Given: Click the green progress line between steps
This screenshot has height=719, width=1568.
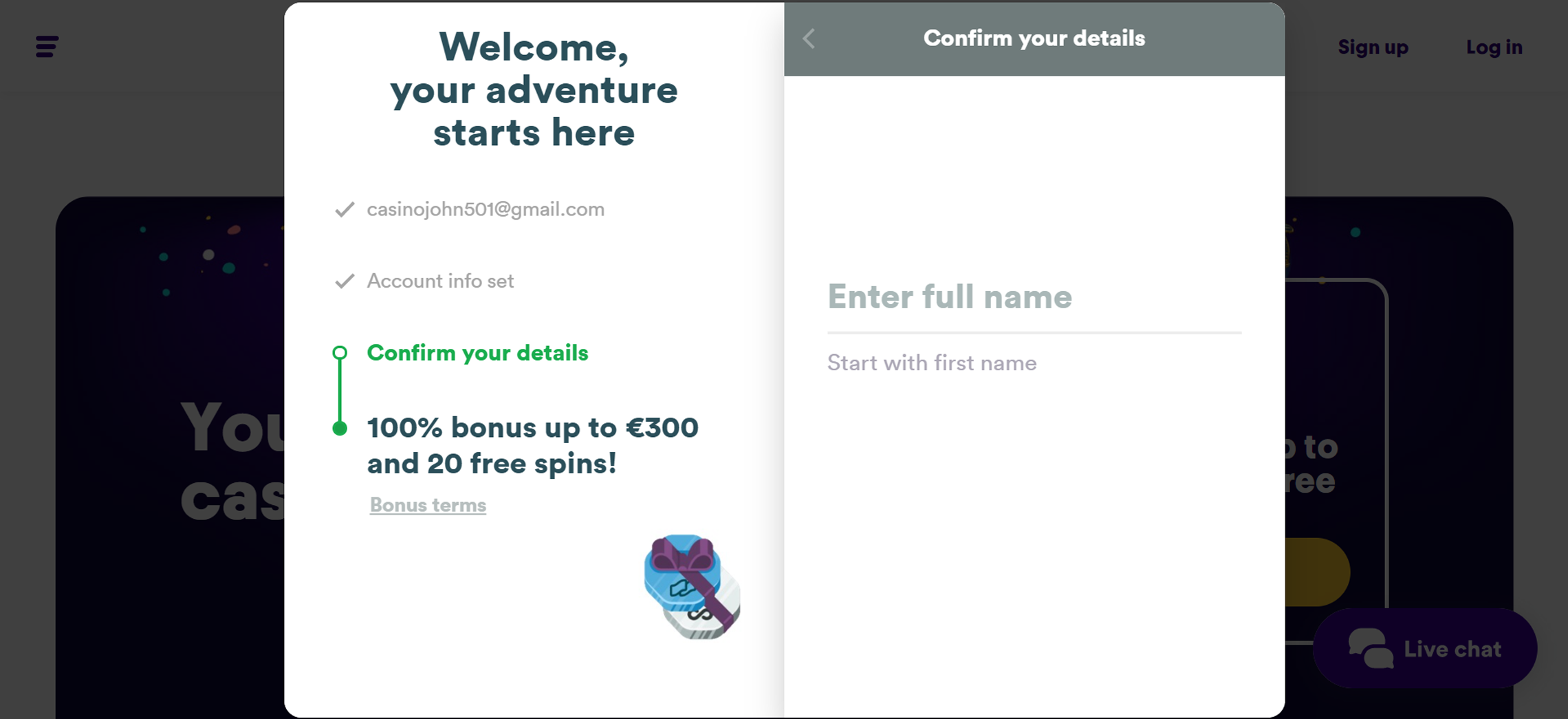Looking at the screenshot, I should (340, 391).
